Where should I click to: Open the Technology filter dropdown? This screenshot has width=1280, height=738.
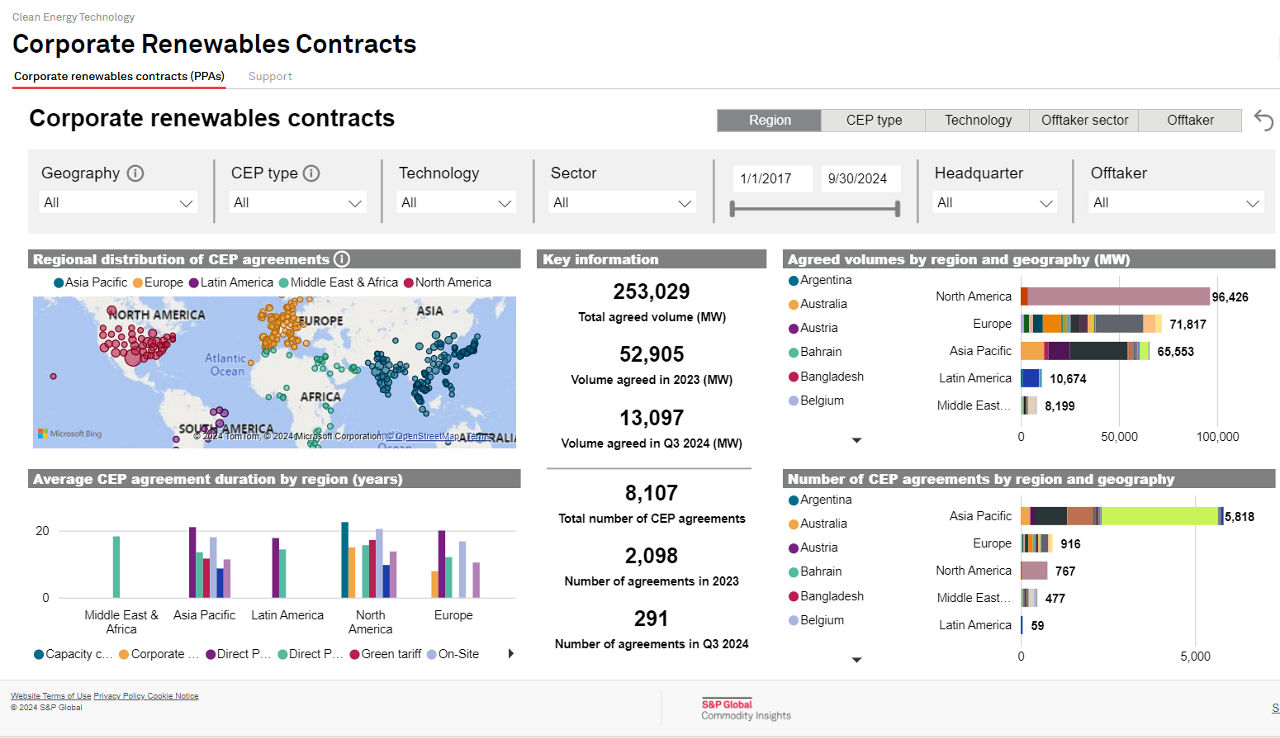click(457, 203)
